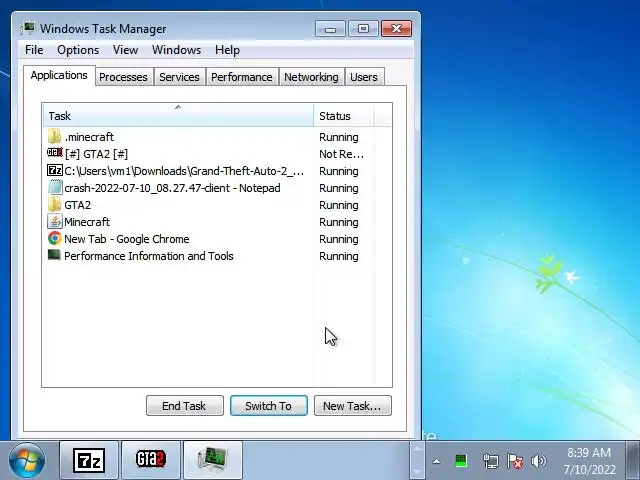Click the New Task... button
The width and height of the screenshot is (640, 480).
pos(353,406)
